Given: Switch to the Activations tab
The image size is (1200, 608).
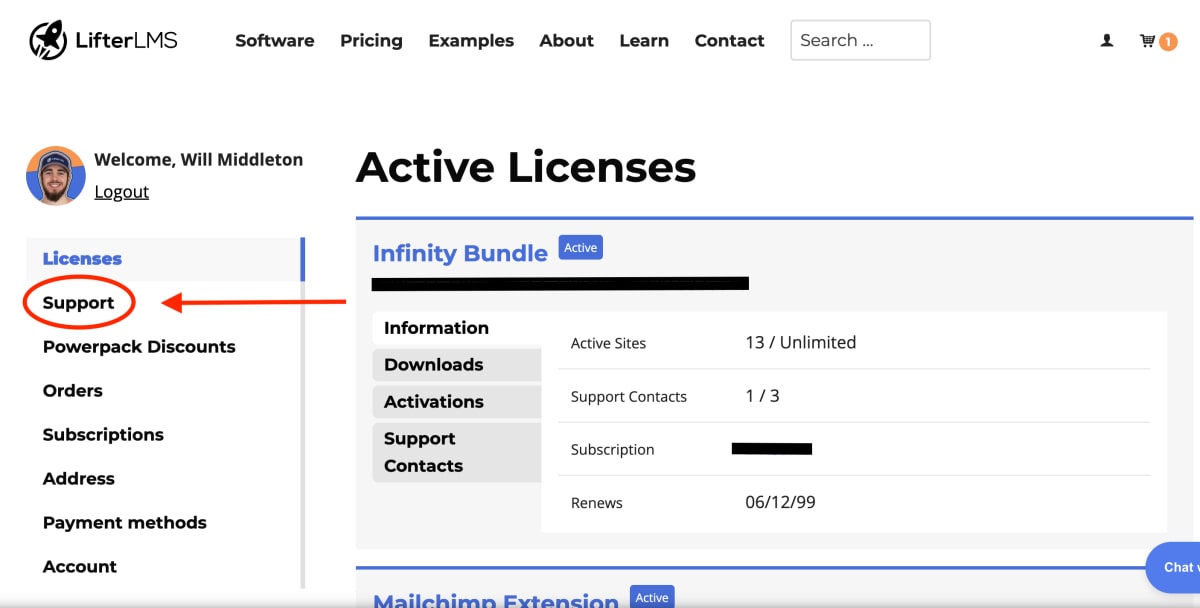Looking at the screenshot, I should (457, 402).
